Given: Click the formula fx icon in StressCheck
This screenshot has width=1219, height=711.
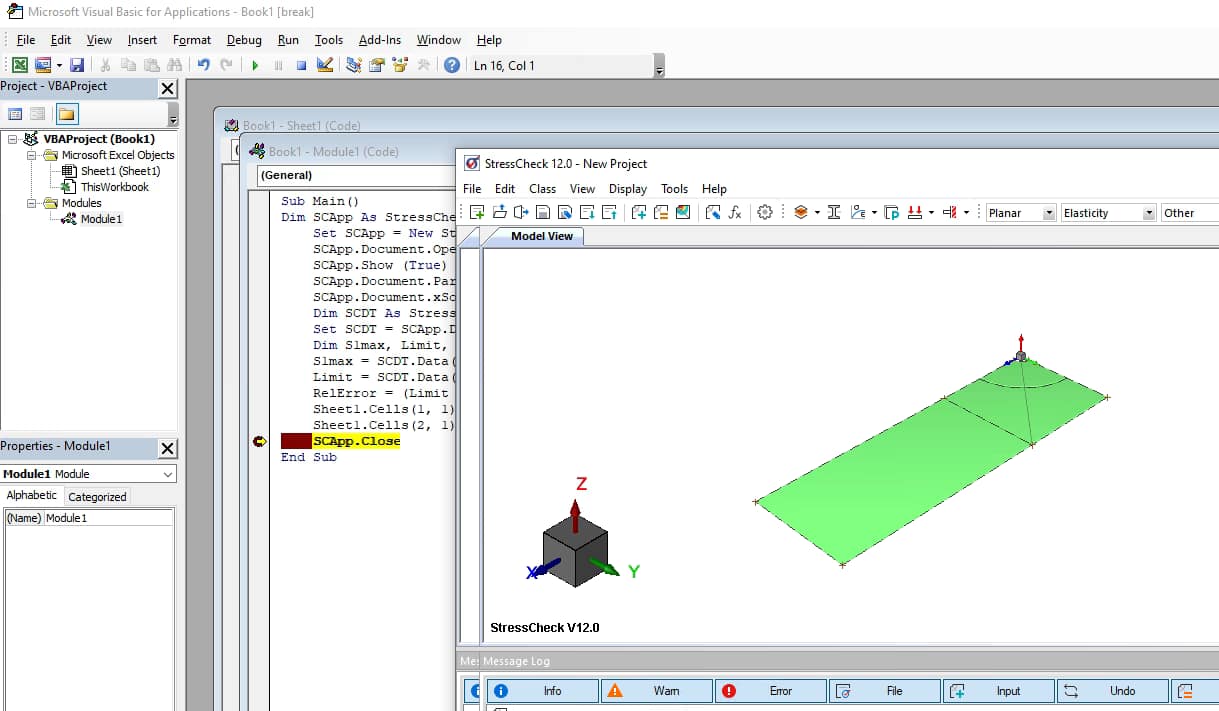Looking at the screenshot, I should pos(735,213).
